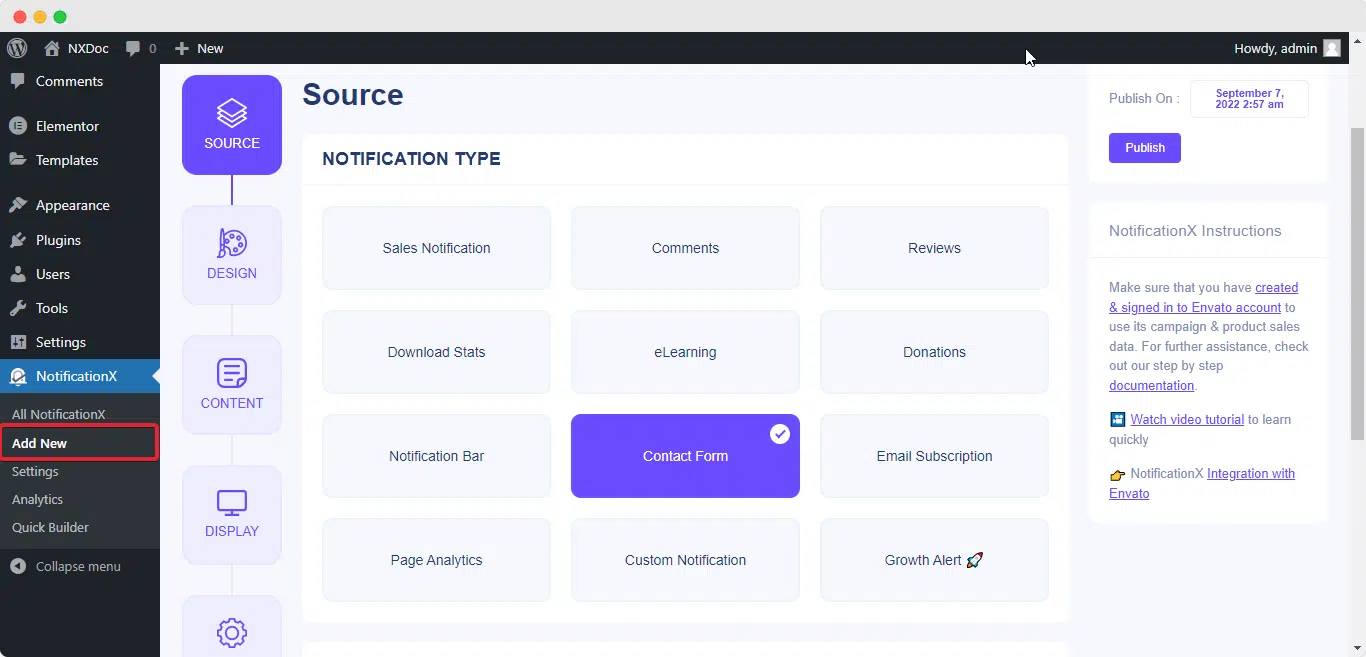Click the WordPress logo icon
Screen dimensions: 1366x657
point(17,48)
